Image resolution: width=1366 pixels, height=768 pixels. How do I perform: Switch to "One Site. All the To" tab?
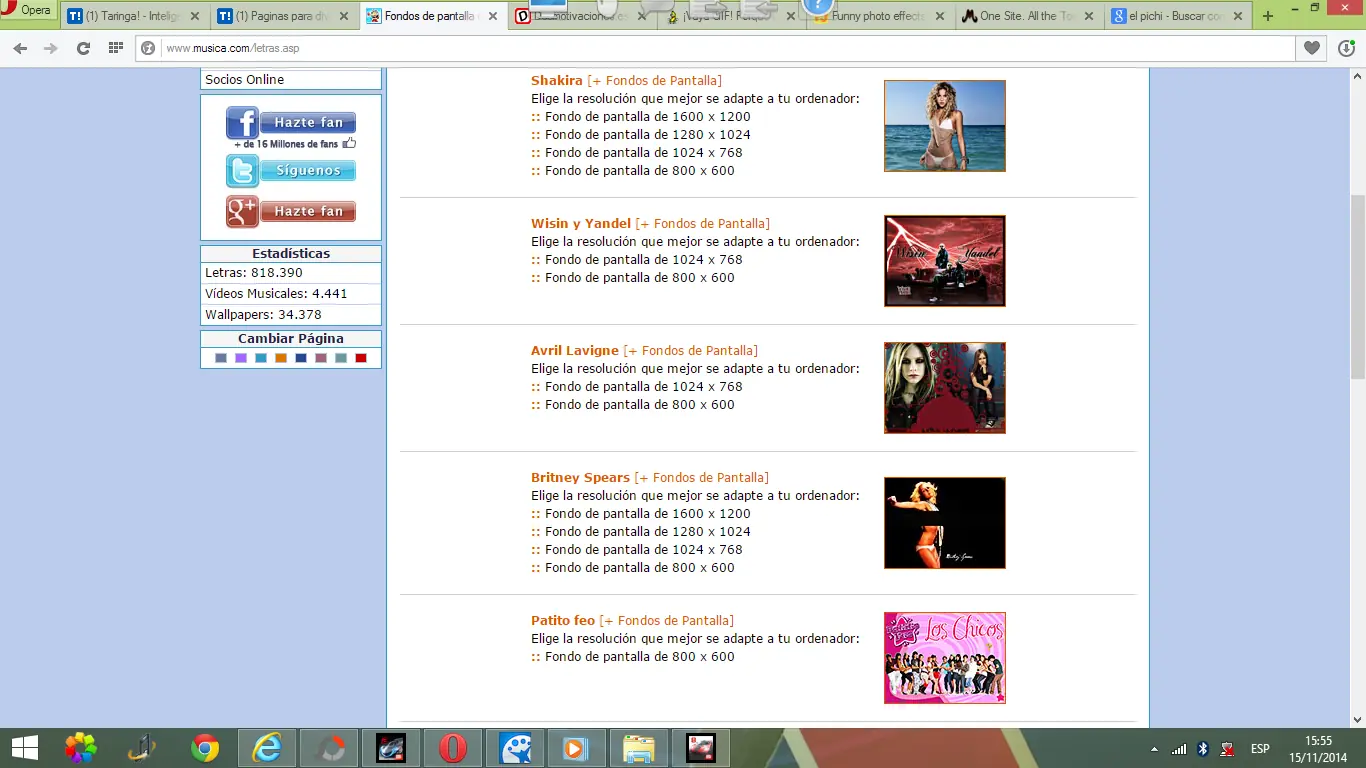1031,16
